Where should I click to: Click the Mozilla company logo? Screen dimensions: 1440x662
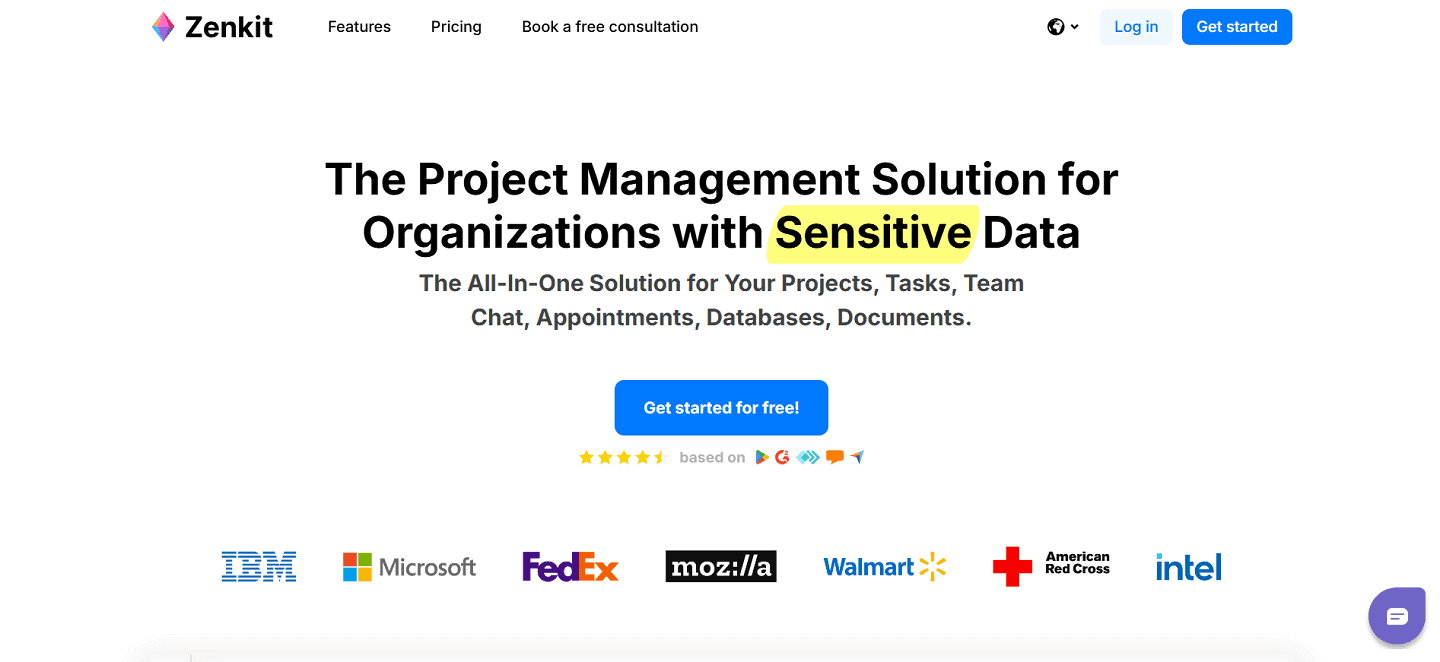(x=720, y=566)
